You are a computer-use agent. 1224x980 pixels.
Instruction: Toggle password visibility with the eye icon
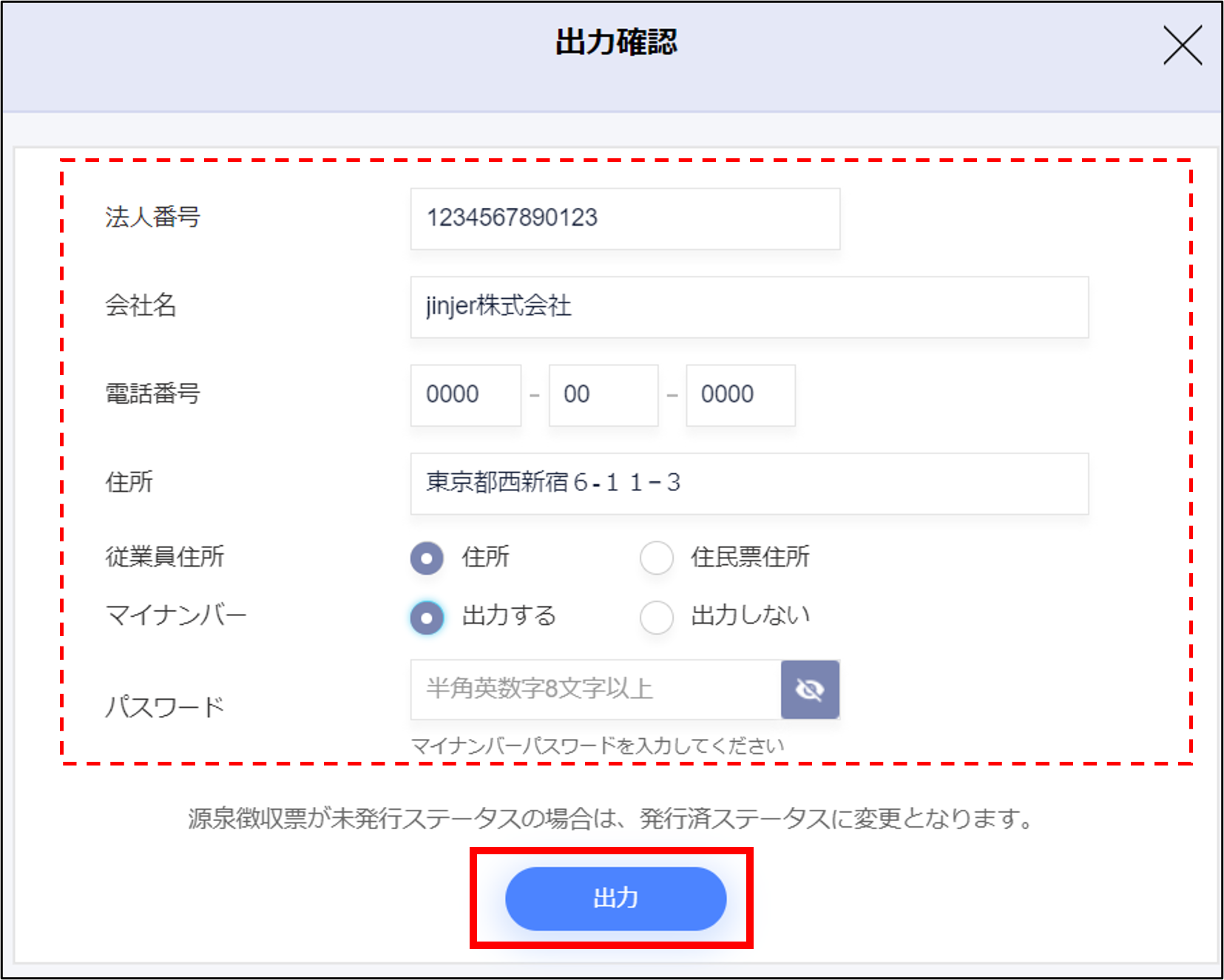tap(810, 689)
